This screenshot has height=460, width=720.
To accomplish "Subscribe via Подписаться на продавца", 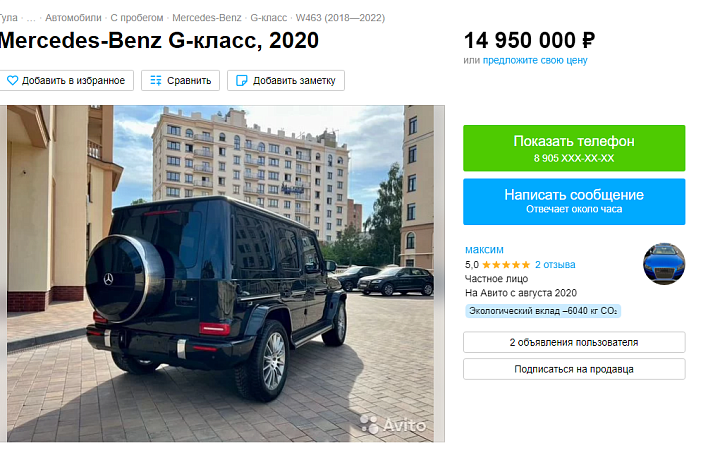I will (574, 369).
